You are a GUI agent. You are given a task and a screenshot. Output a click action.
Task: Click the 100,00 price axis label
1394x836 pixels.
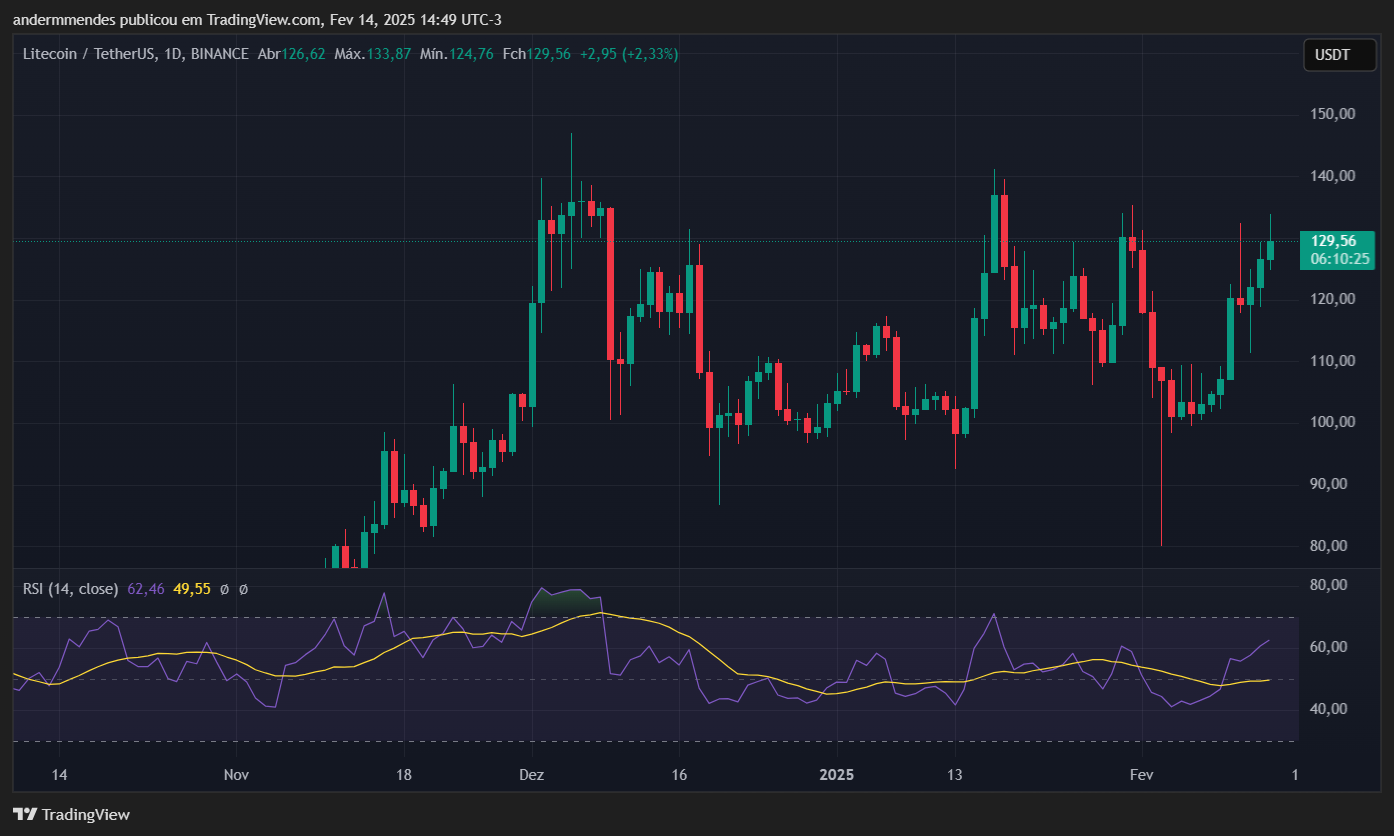pyautogui.click(x=1332, y=422)
